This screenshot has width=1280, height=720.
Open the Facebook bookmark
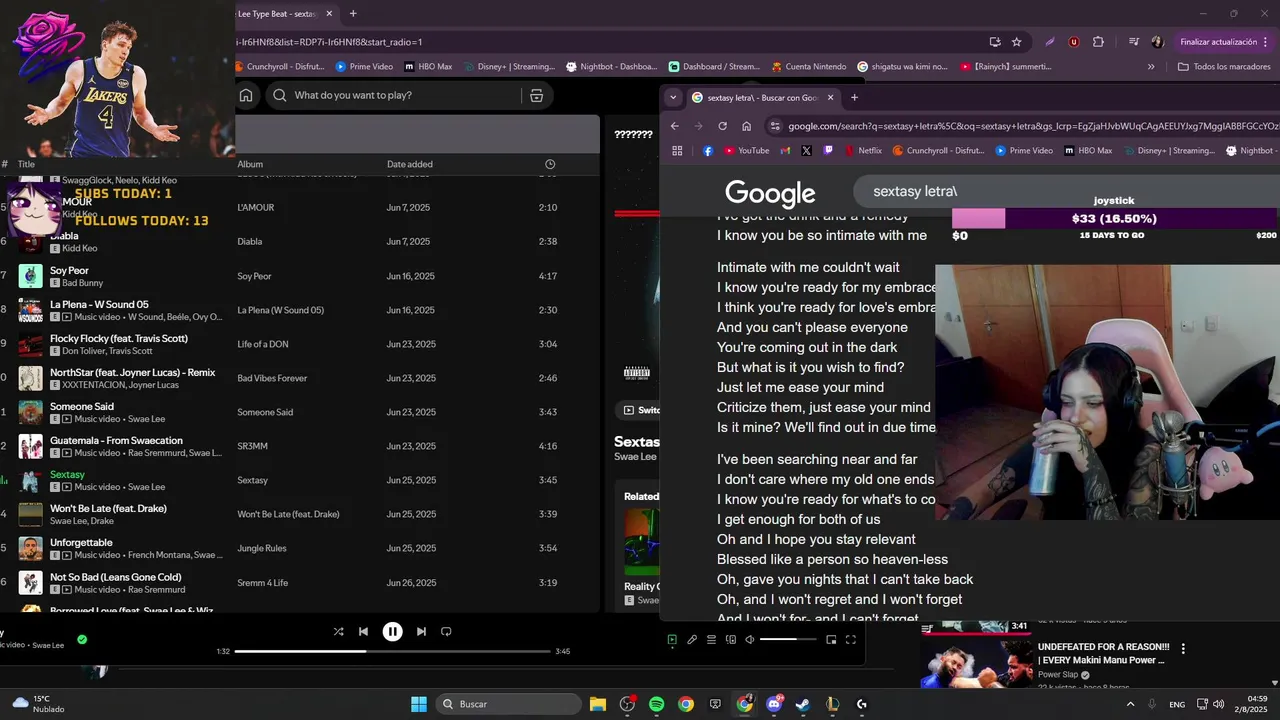pyautogui.click(x=708, y=151)
